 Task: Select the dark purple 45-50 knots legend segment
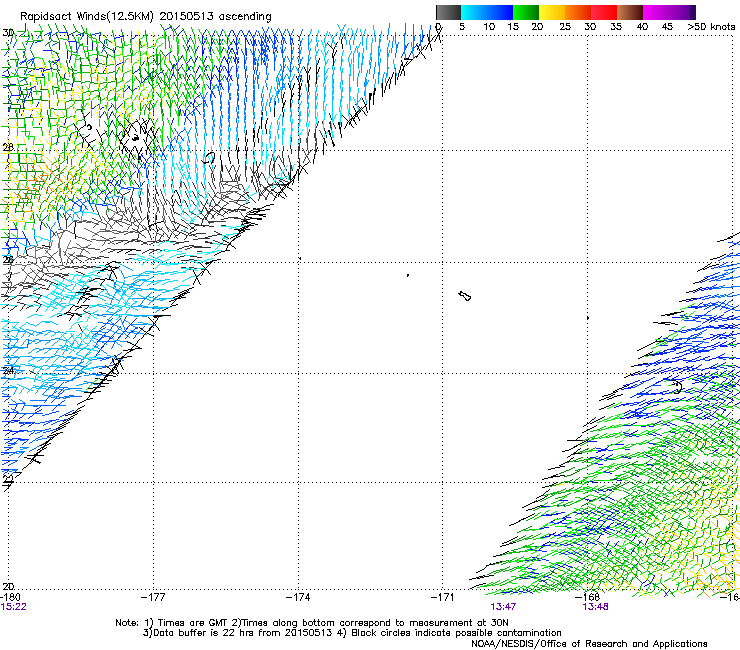coord(682,12)
